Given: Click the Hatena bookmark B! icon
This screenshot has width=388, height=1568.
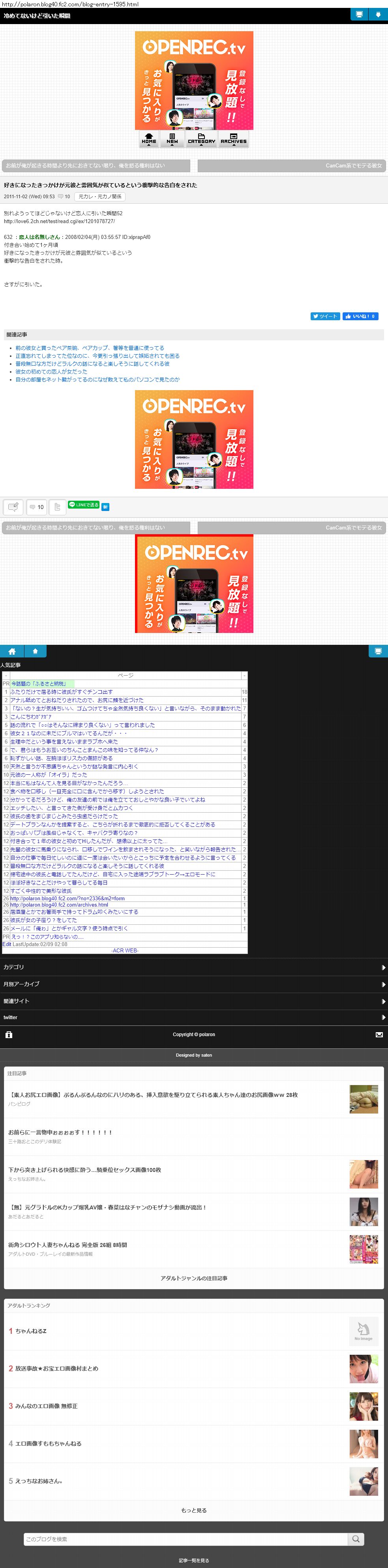Looking at the screenshot, I should [105, 507].
